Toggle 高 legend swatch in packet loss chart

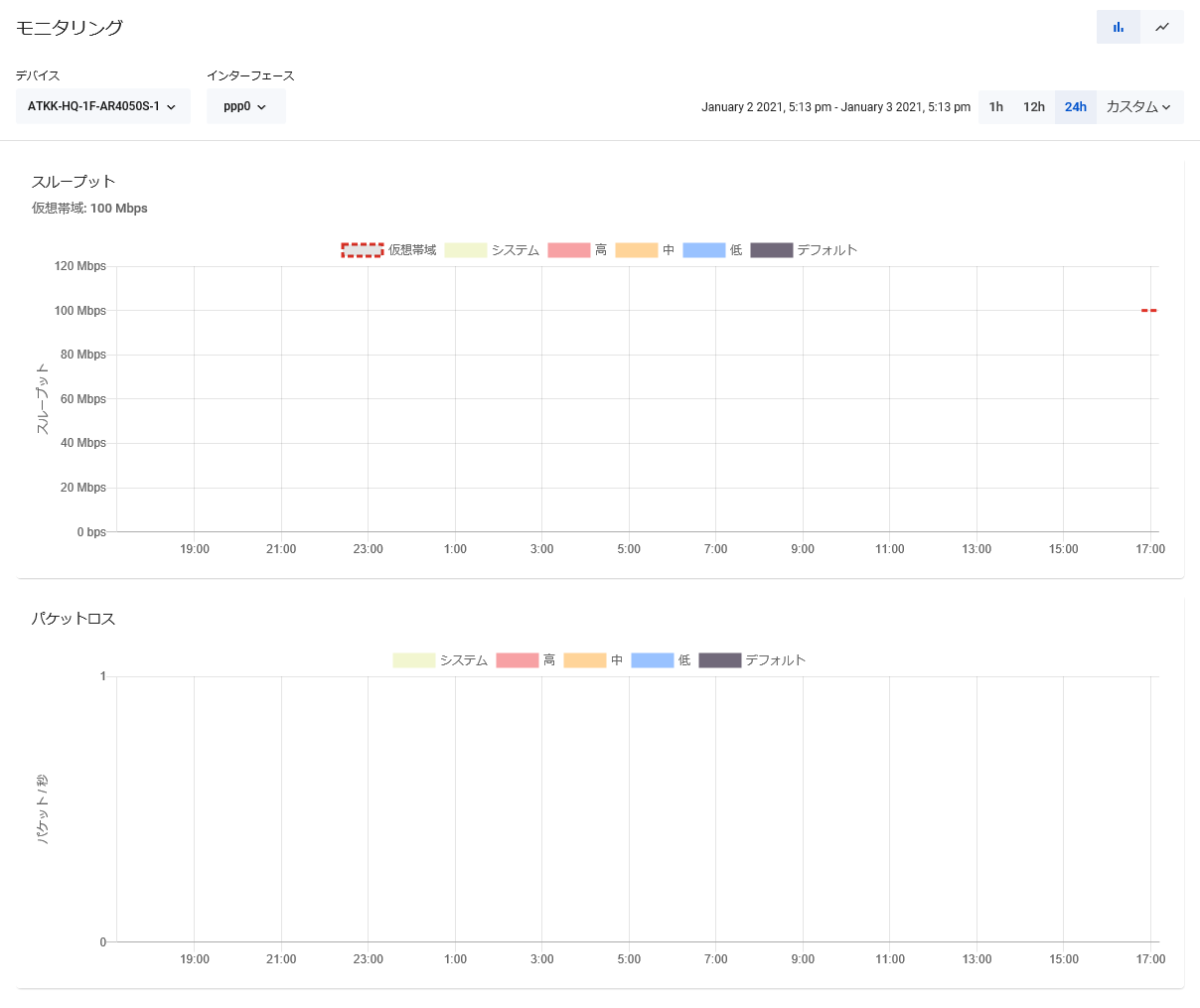518,660
